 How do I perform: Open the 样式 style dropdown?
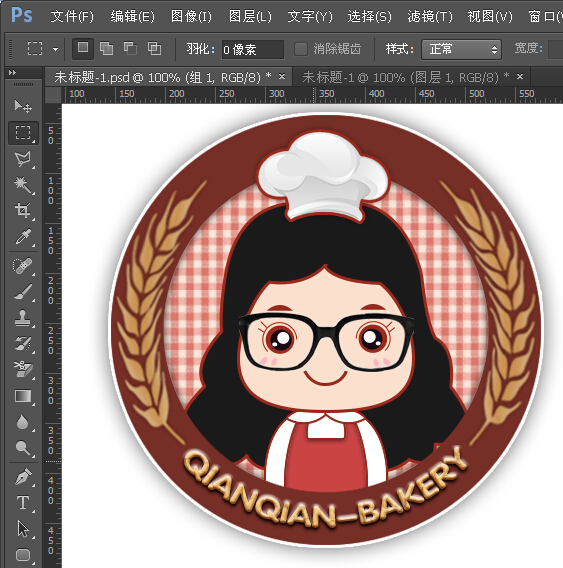pyautogui.click(x=461, y=49)
